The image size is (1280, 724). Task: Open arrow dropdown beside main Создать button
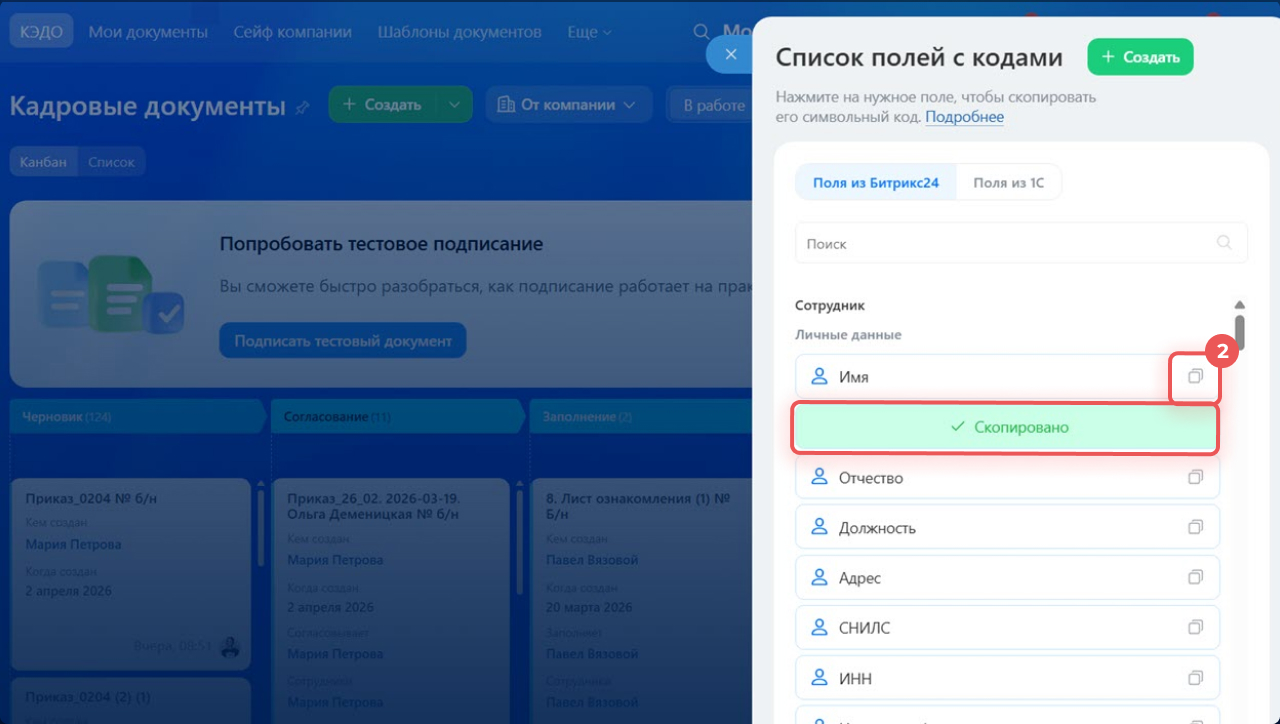pyautogui.click(x=454, y=105)
